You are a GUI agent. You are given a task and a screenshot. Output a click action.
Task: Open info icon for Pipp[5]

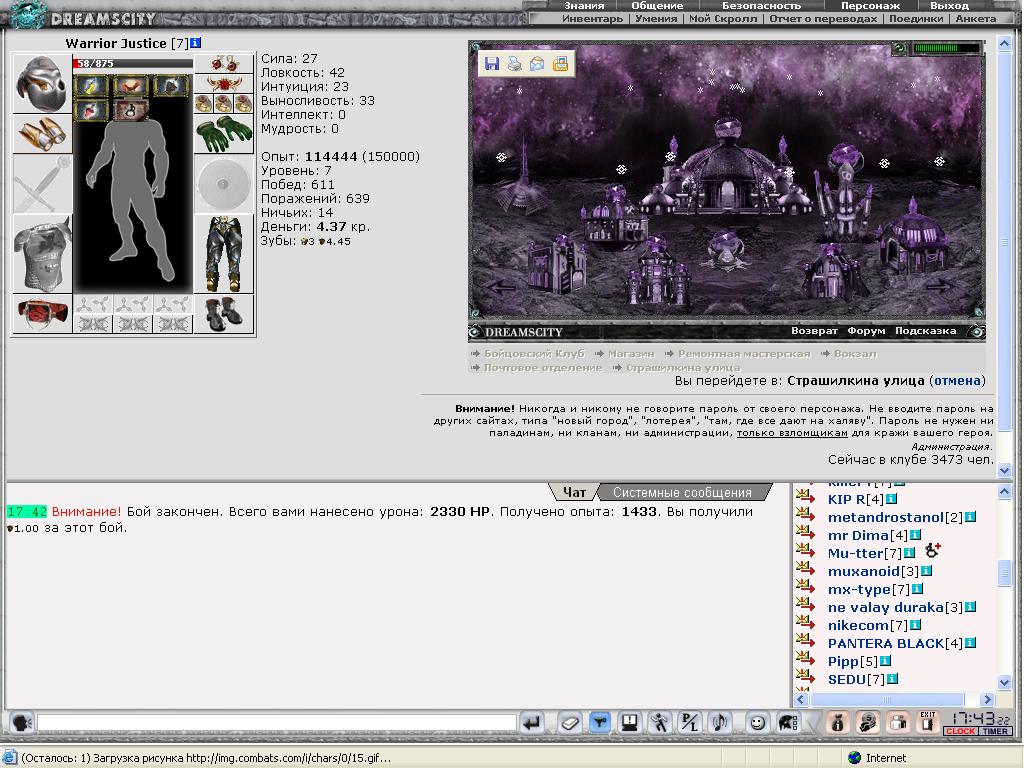pyautogui.click(x=886, y=661)
